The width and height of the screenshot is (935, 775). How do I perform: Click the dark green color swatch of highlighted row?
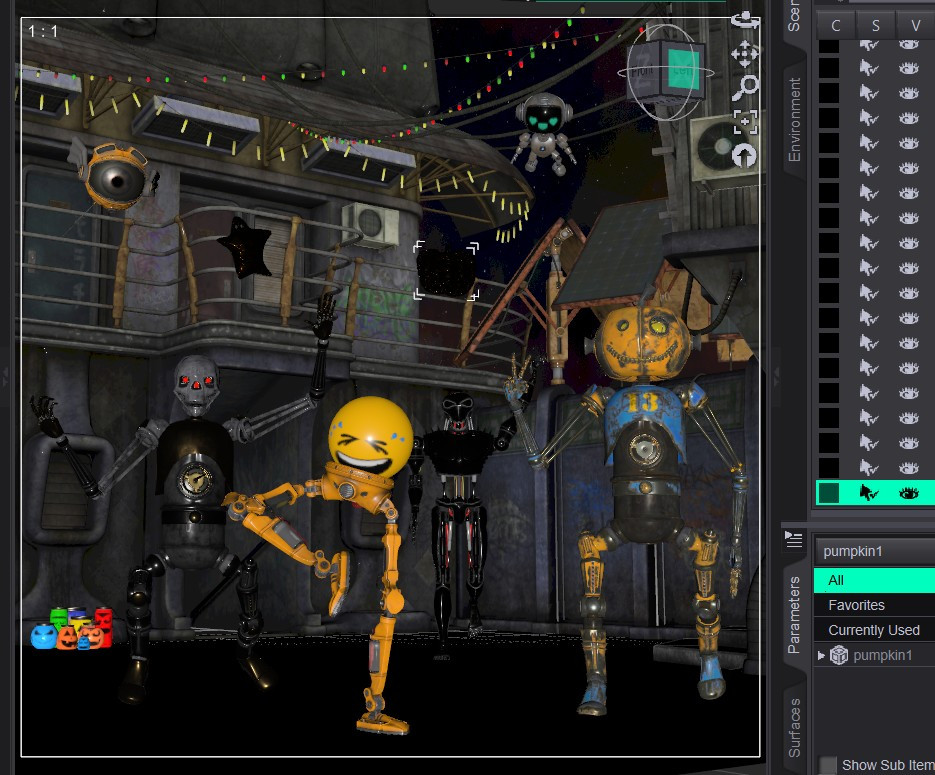(829, 493)
